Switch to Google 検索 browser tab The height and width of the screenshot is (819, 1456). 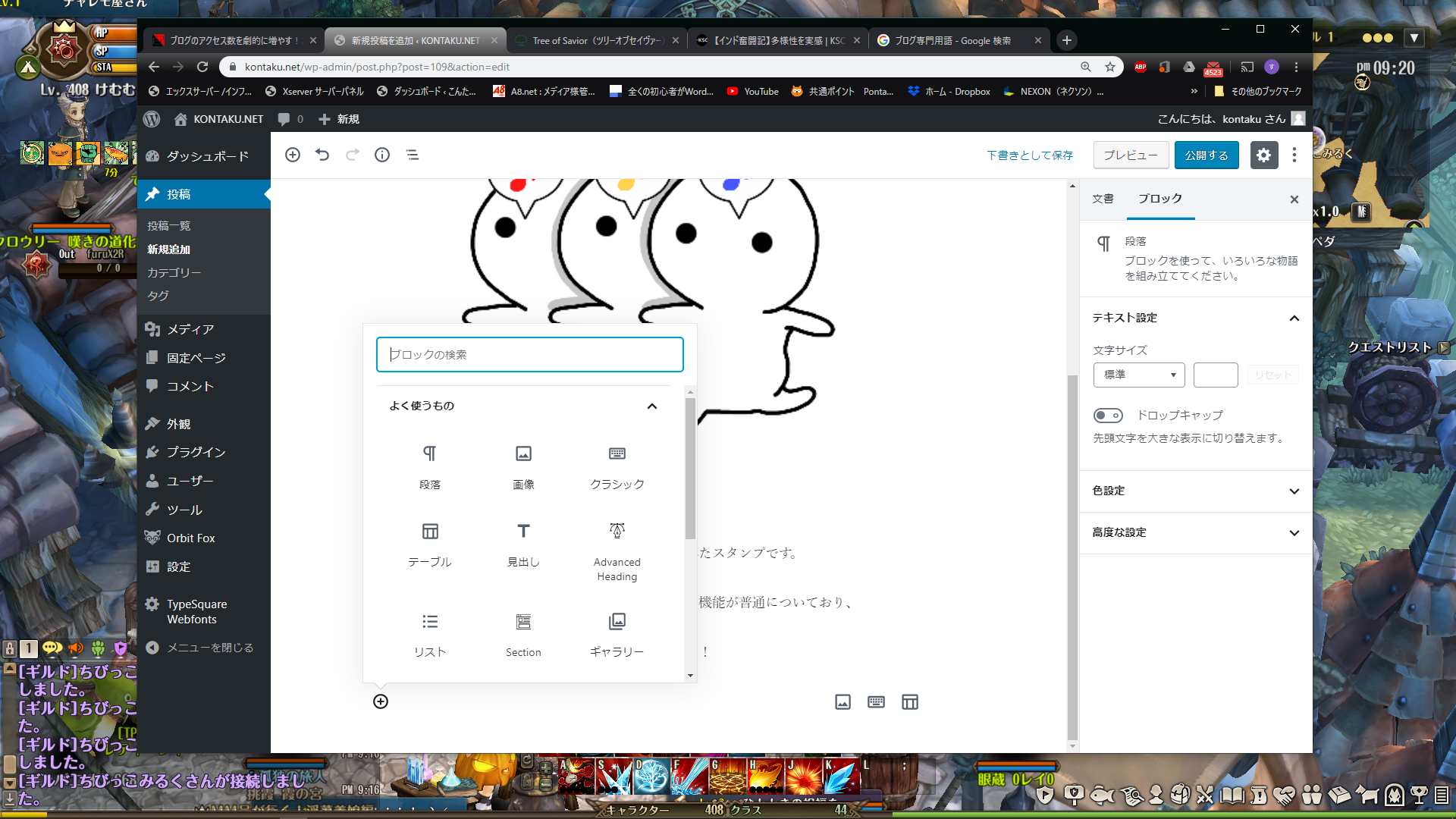[959, 40]
